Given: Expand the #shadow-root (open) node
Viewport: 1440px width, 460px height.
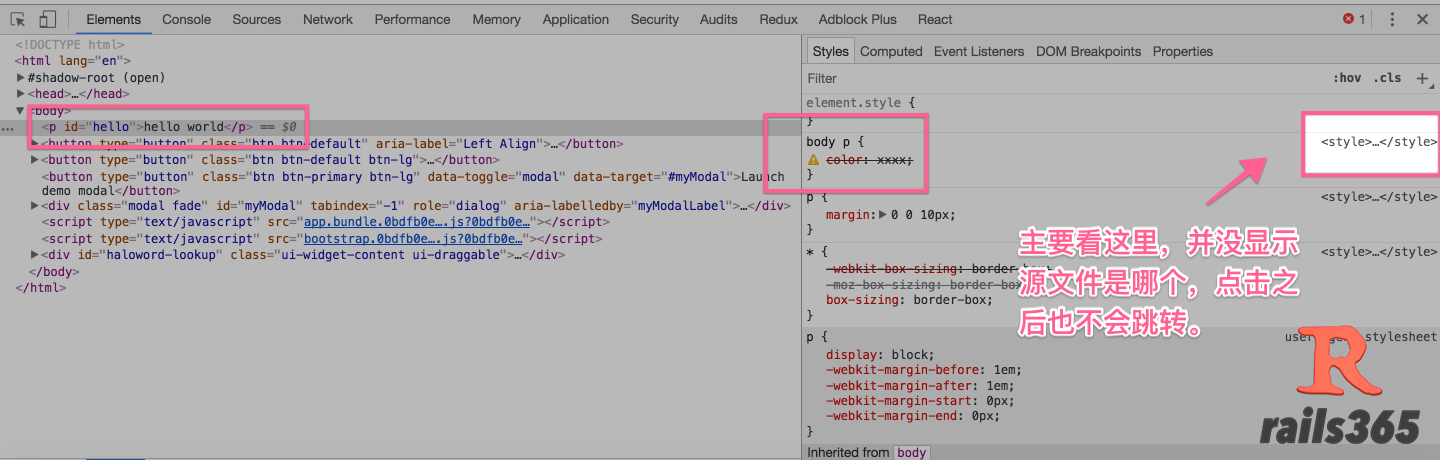Looking at the screenshot, I should 21,77.
